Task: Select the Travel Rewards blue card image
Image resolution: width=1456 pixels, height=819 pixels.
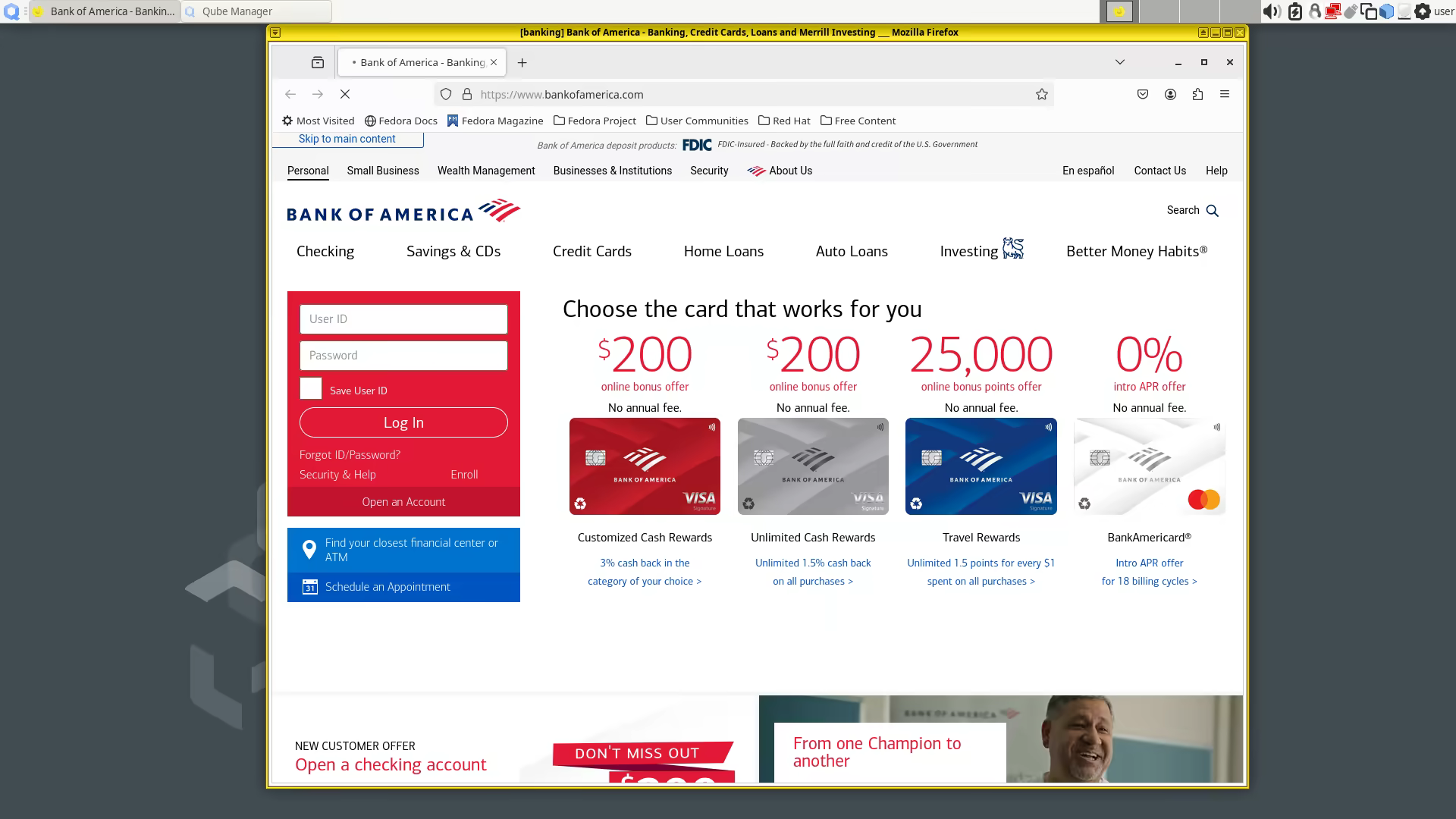Action: [x=981, y=466]
